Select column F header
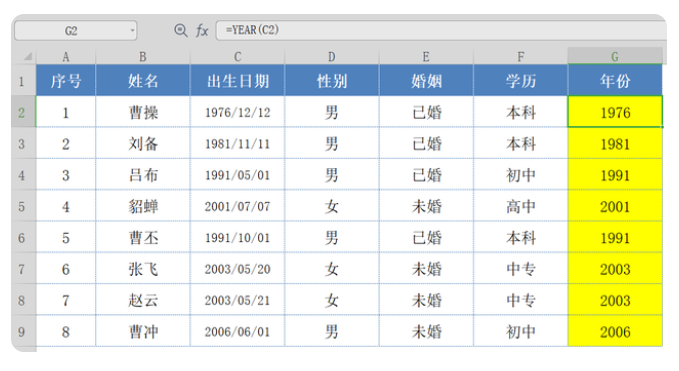679x371 pixels. [521, 57]
